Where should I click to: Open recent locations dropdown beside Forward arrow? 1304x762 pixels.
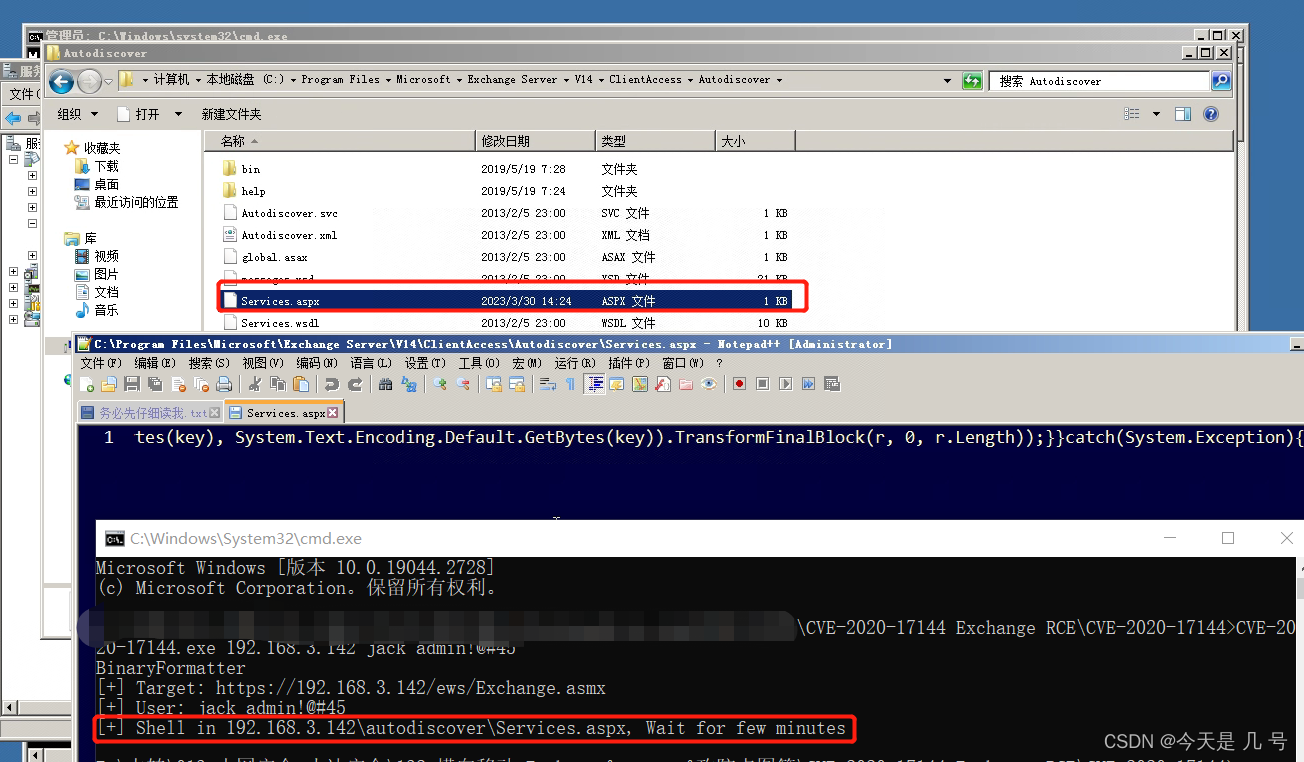tap(108, 81)
